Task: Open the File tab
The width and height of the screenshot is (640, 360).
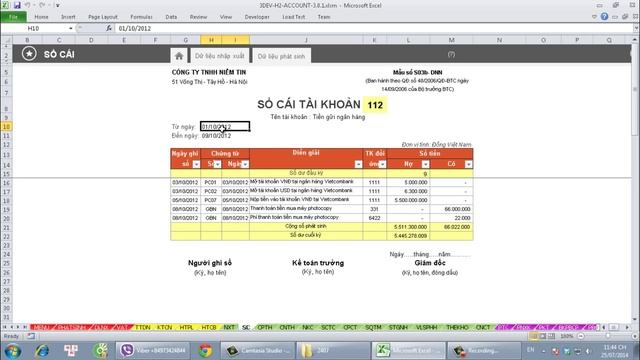Action: click(x=13, y=17)
